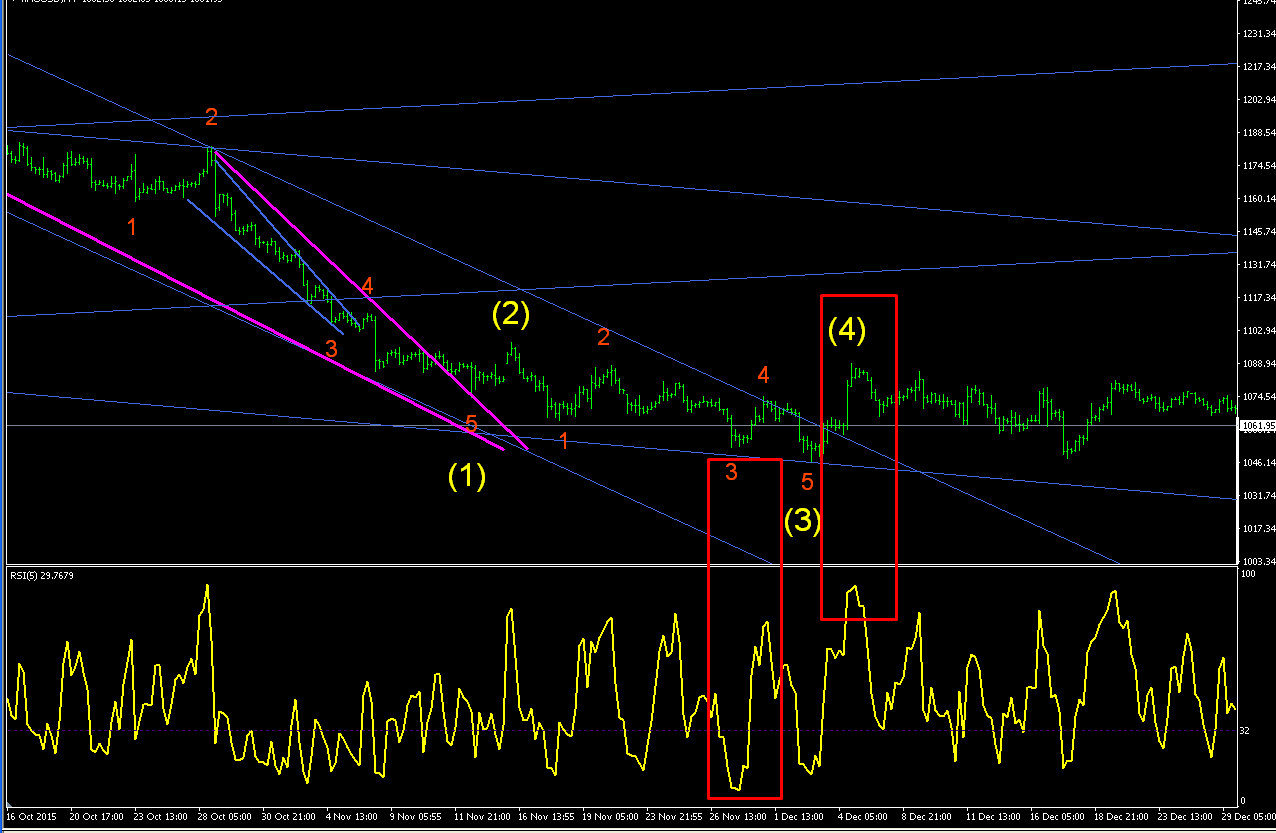Click the 18 Dec 21:00 time label
The height and width of the screenshot is (833, 1276).
pos(1123,817)
